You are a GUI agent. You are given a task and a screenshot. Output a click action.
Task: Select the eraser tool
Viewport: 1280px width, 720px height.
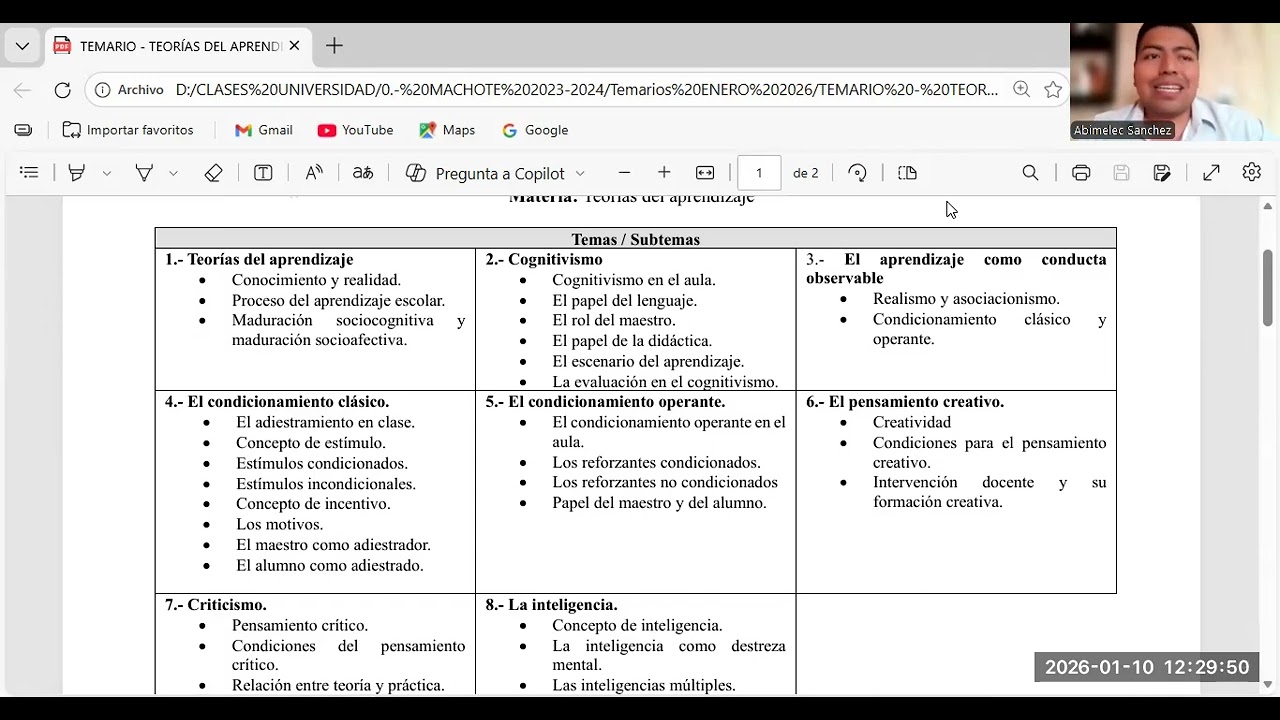click(213, 173)
